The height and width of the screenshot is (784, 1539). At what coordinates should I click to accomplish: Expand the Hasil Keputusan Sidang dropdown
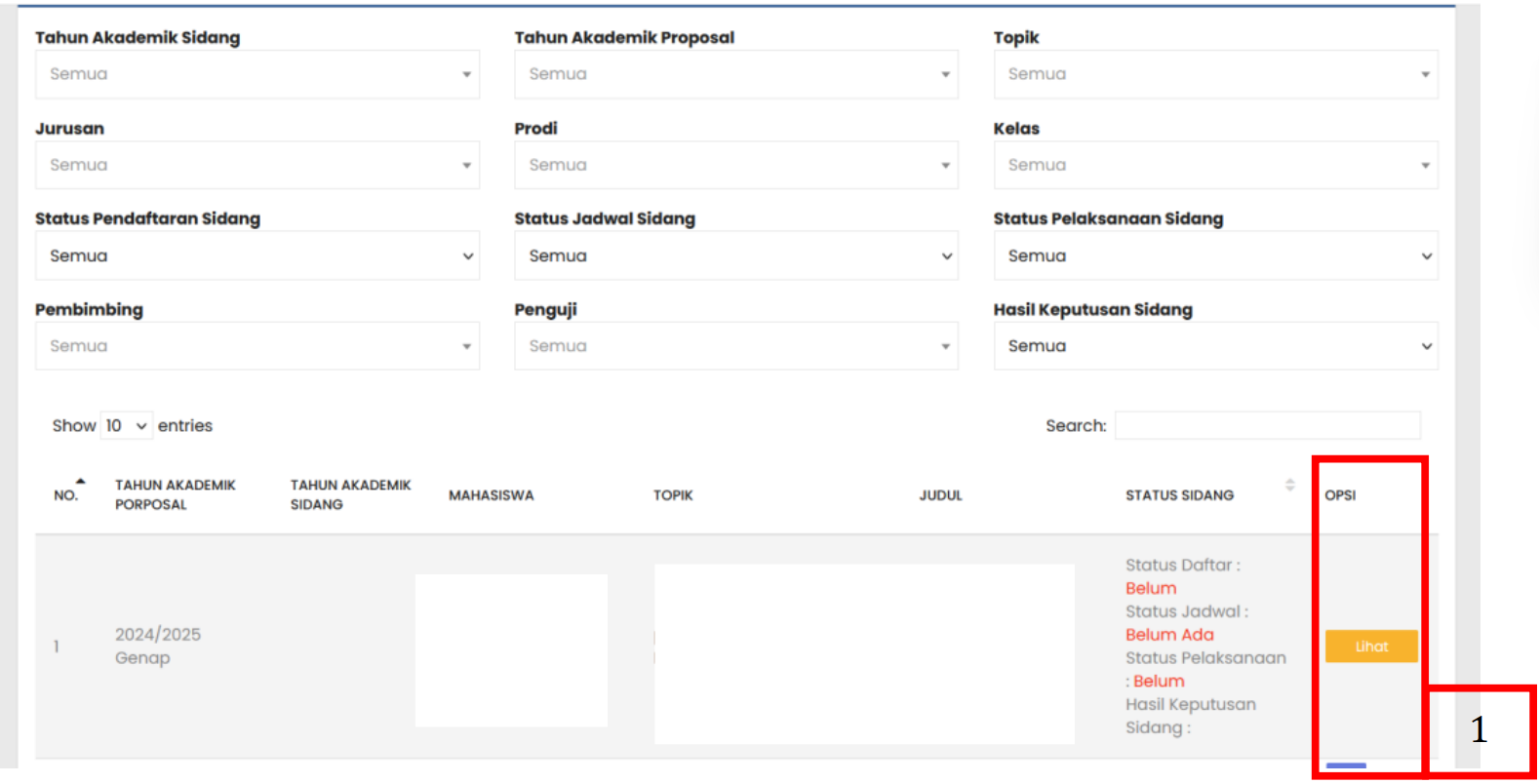(1214, 346)
